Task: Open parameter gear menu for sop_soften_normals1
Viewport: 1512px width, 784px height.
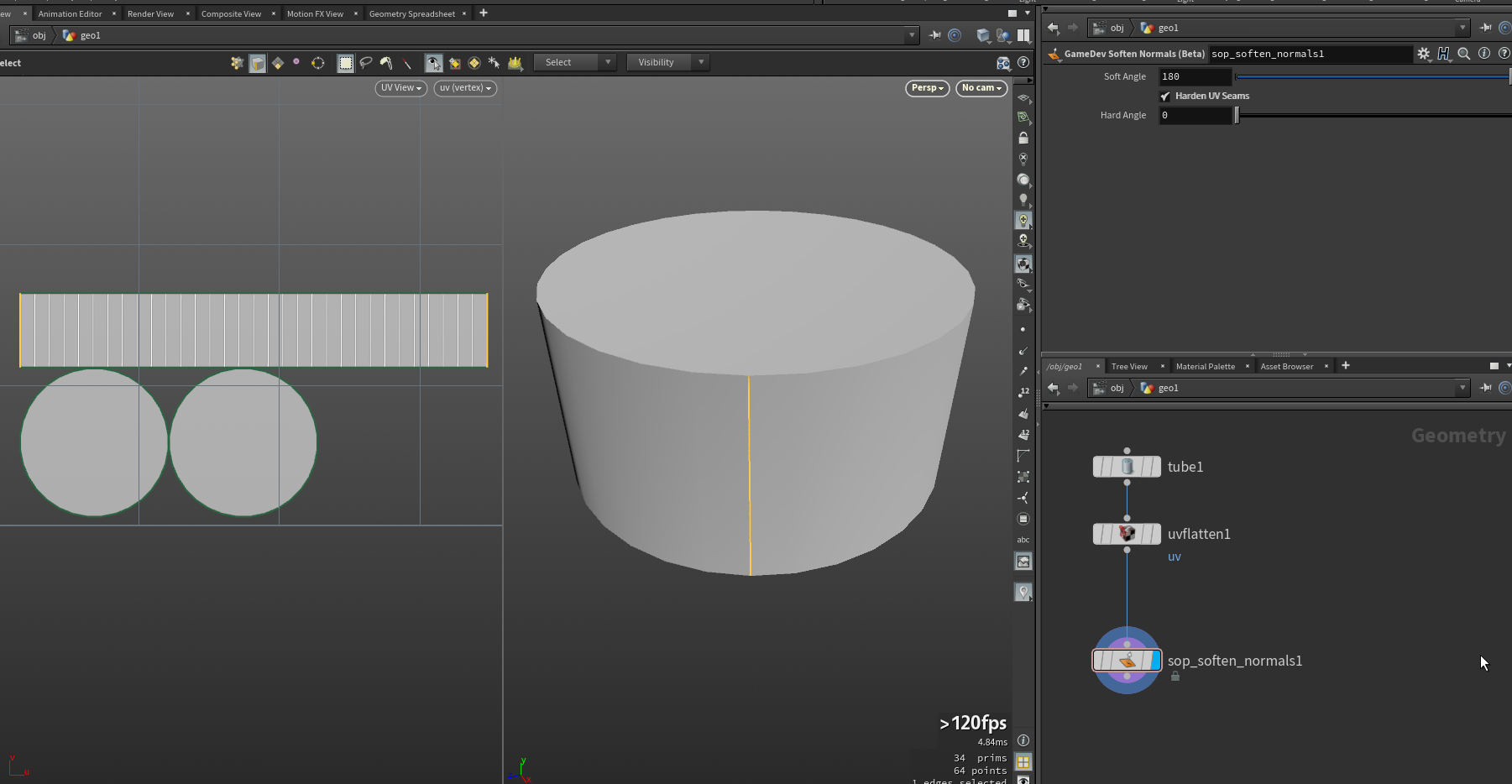Action: click(1424, 54)
